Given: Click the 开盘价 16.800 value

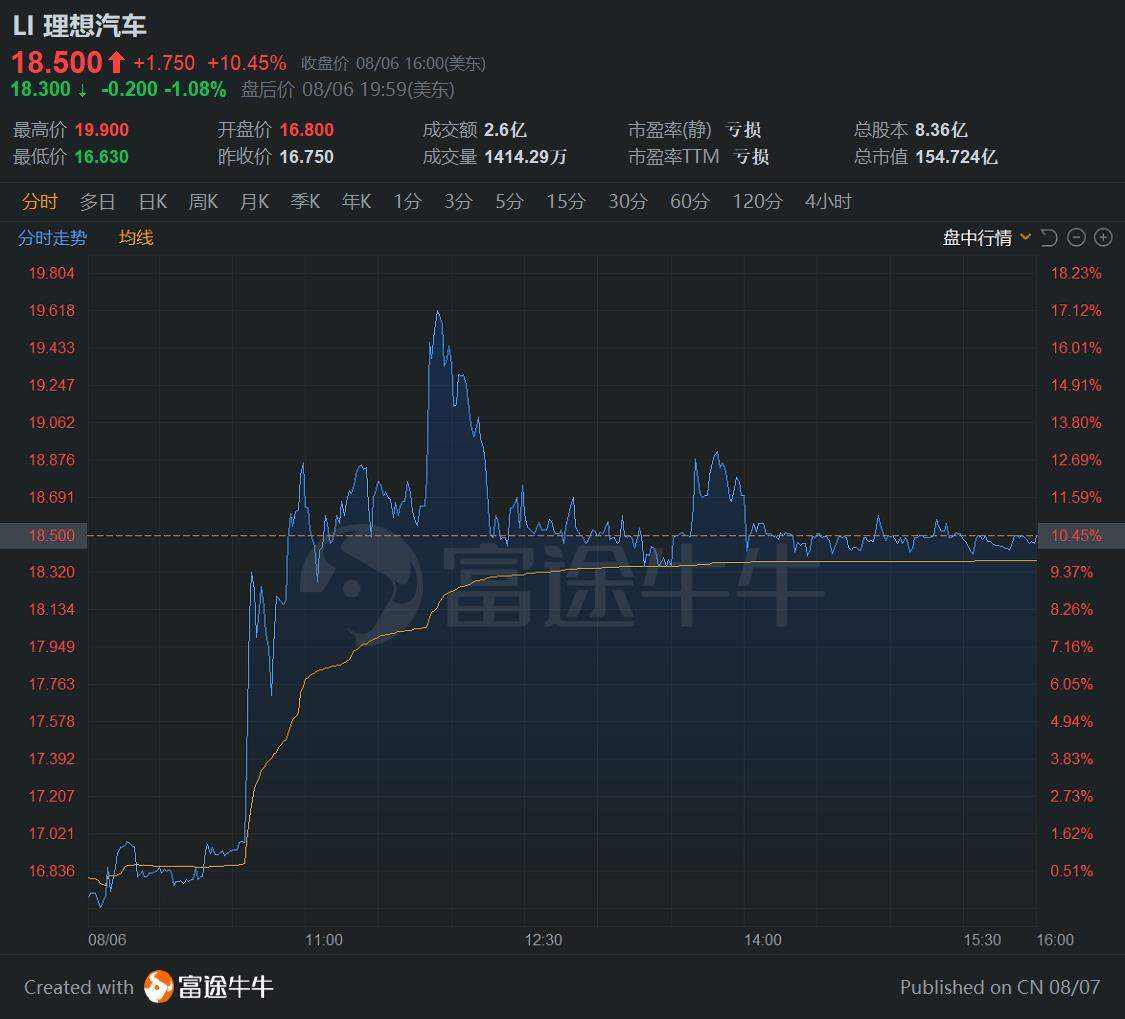Looking at the screenshot, I should 306,130.
